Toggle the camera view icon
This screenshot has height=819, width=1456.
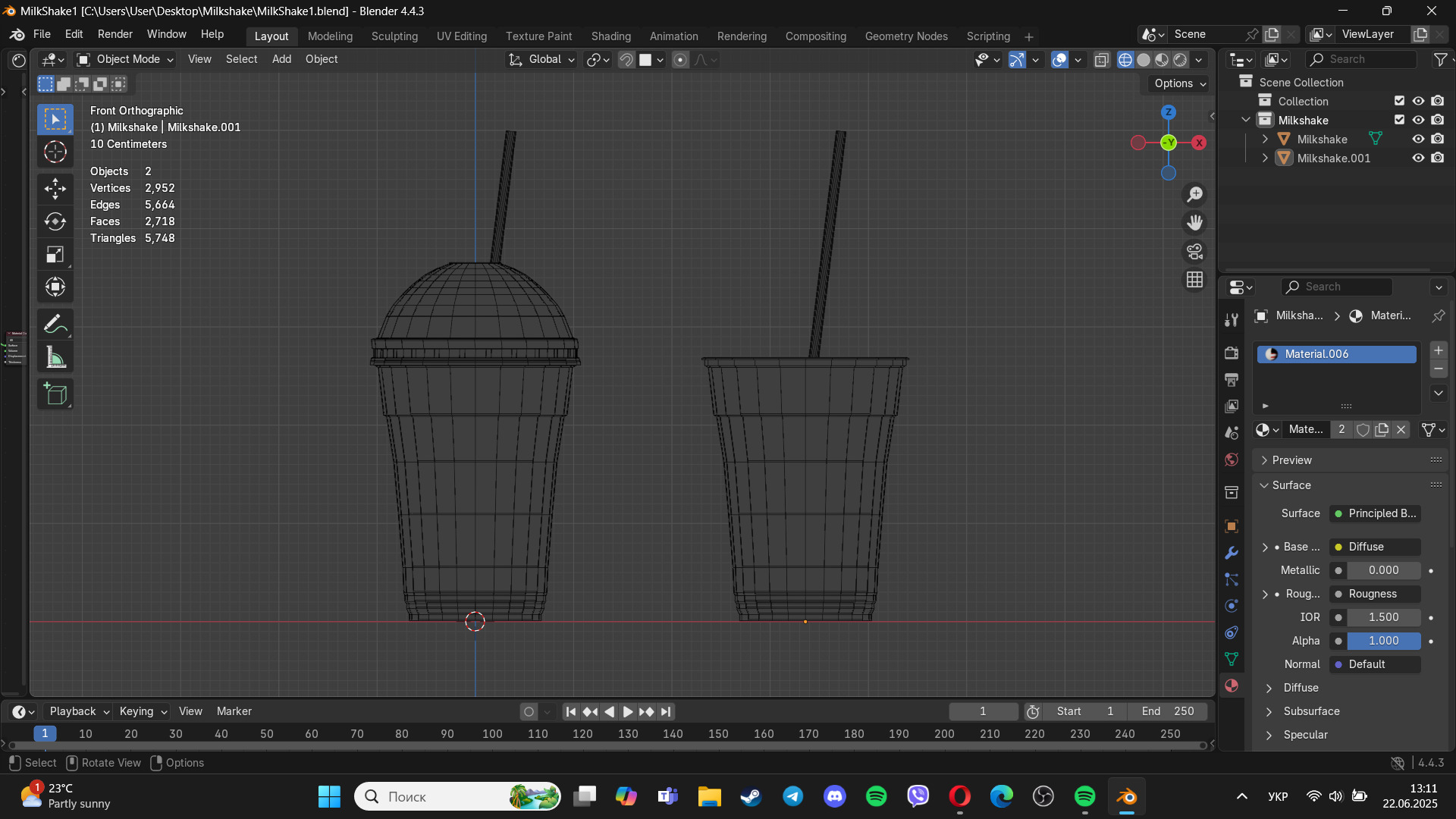(x=1195, y=251)
